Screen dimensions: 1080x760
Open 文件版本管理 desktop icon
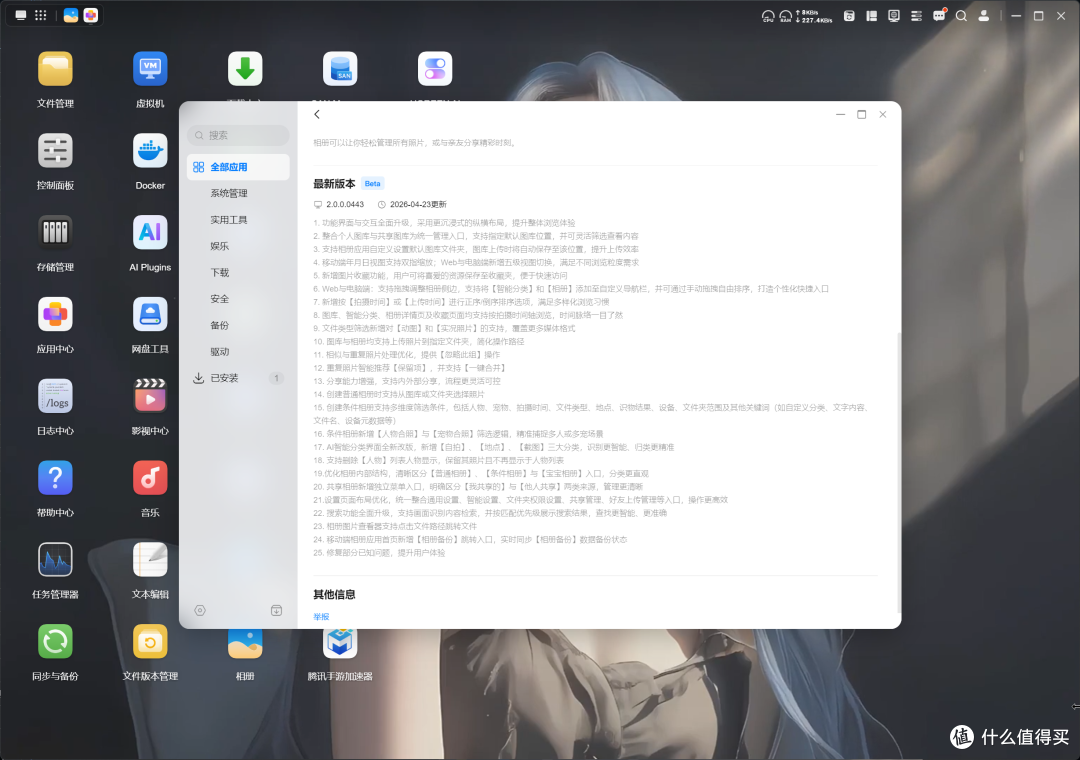pos(150,641)
